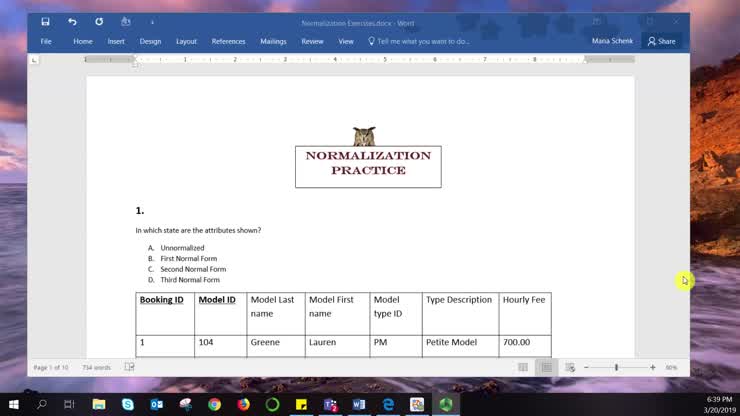Click the touch/mouse mode icon in title bar
The image size is (740, 416).
pyautogui.click(x=126, y=22)
